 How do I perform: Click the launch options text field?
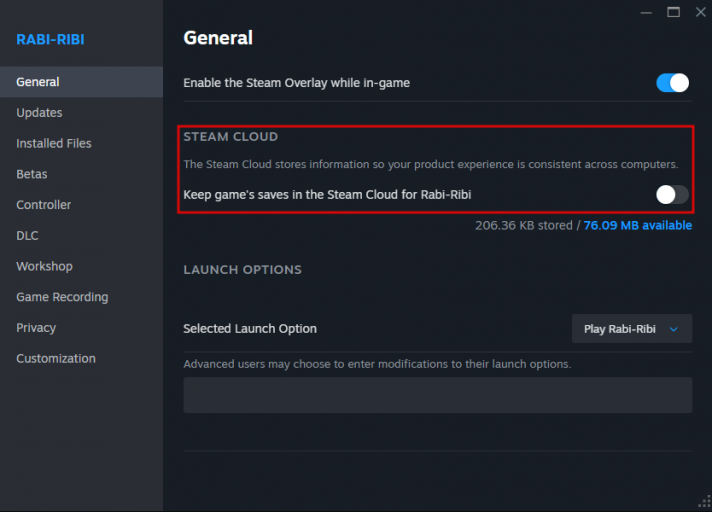coord(437,395)
